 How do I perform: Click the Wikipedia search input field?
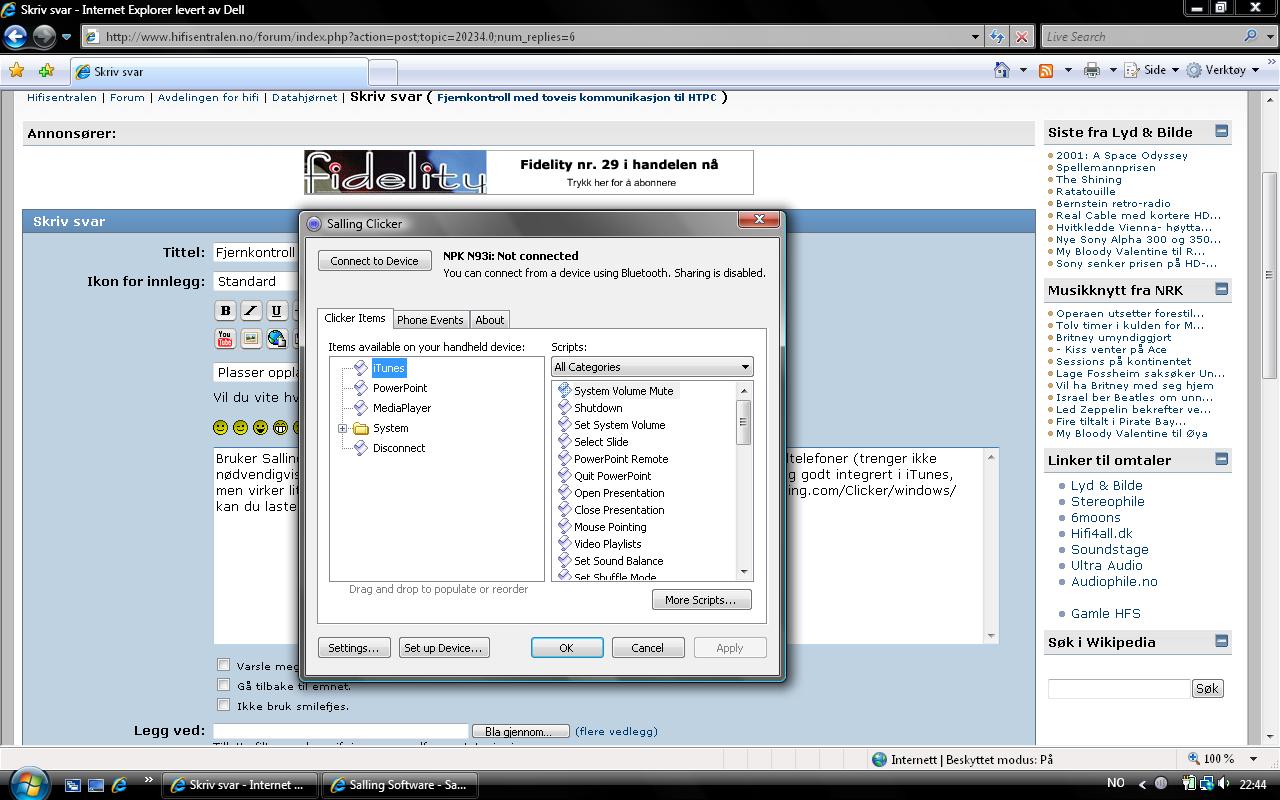click(x=1119, y=688)
